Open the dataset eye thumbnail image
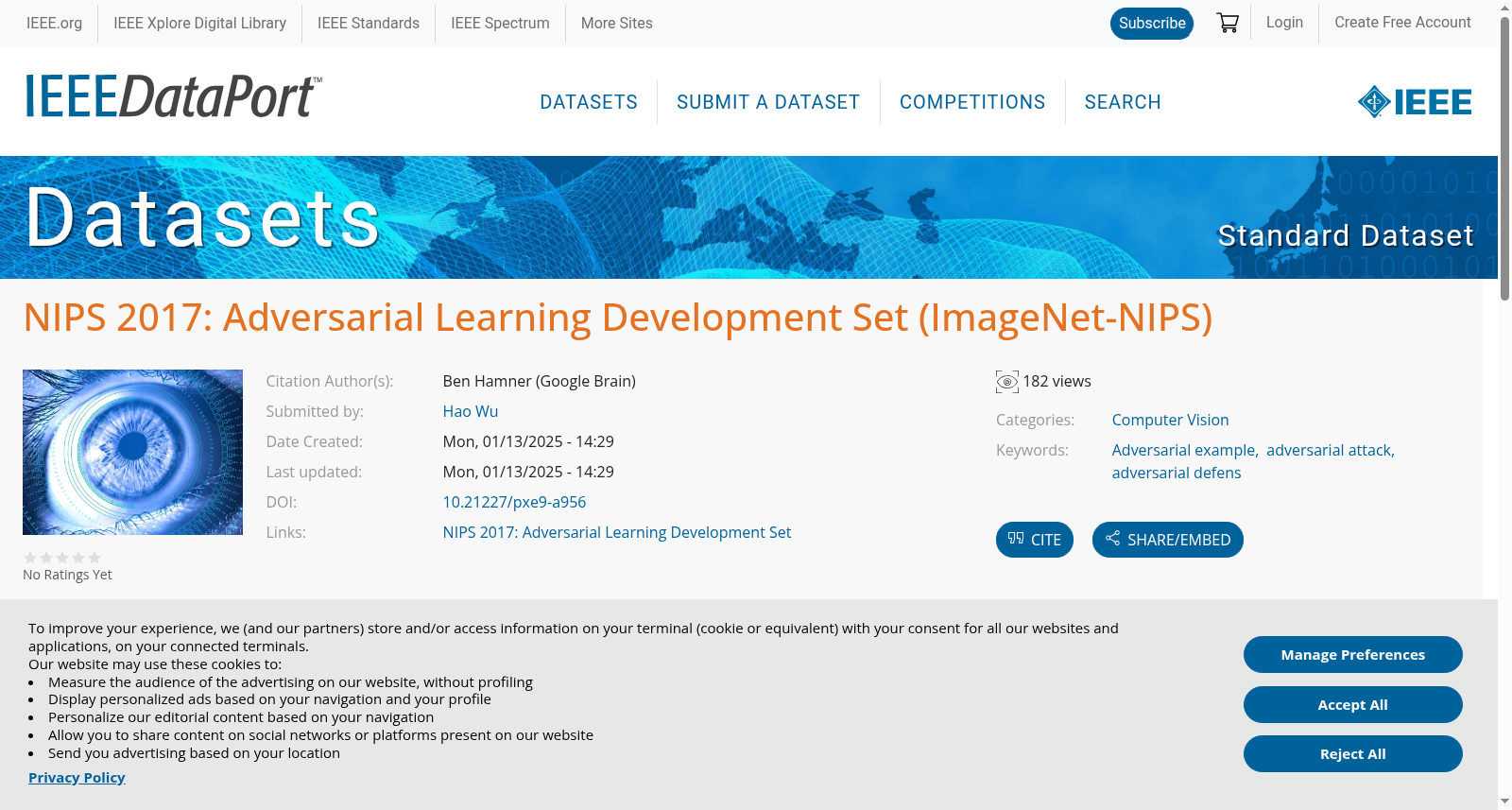The image size is (1512, 810). [132, 452]
